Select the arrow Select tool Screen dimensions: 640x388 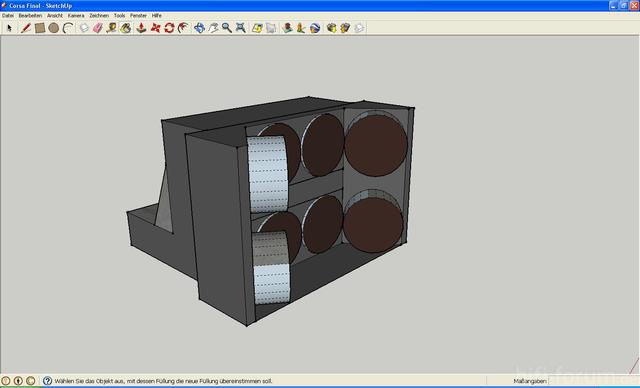click(10, 28)
